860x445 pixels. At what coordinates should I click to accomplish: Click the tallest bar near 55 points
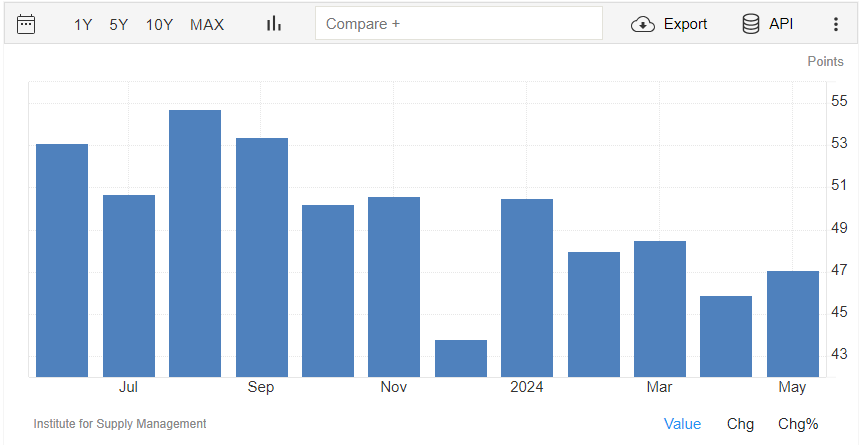pyautogui.click(x=195, y=244)
